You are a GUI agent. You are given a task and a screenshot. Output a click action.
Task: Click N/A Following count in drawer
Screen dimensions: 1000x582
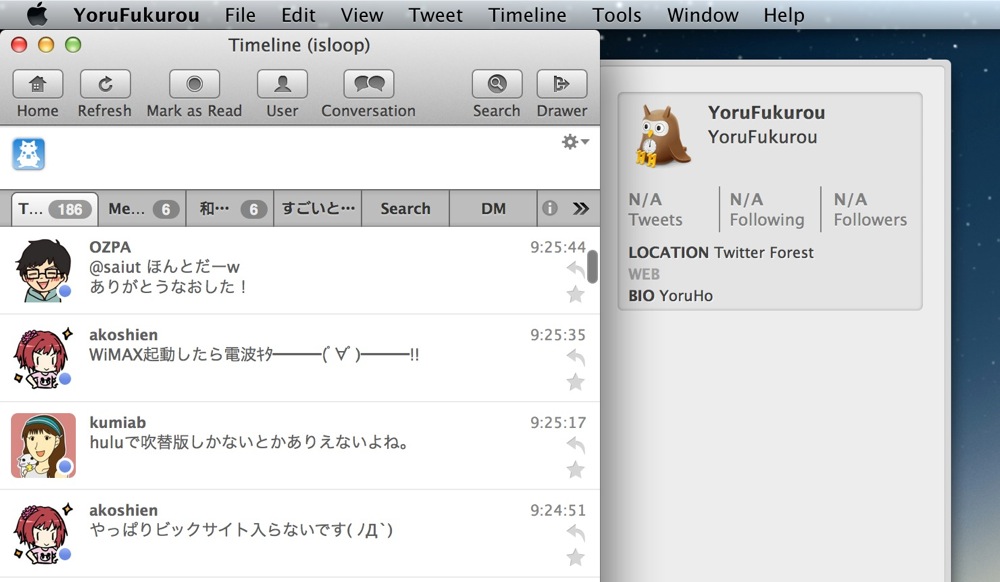(x=767, y=209)
